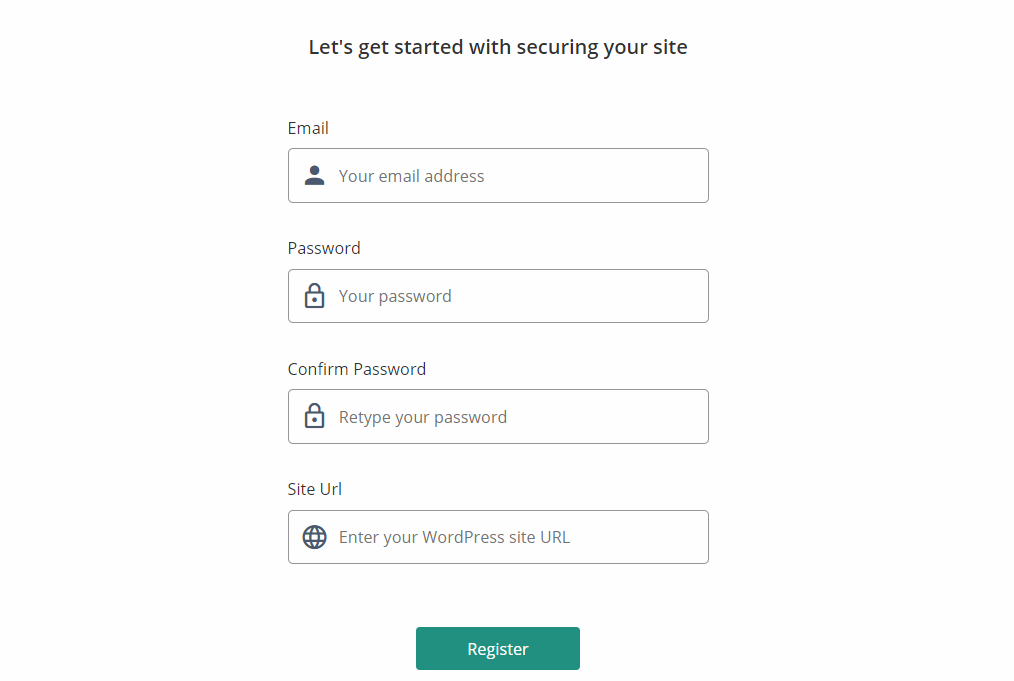Click the padlock icon in Password field
1014x681 pixels.
[x=315, y=296]
